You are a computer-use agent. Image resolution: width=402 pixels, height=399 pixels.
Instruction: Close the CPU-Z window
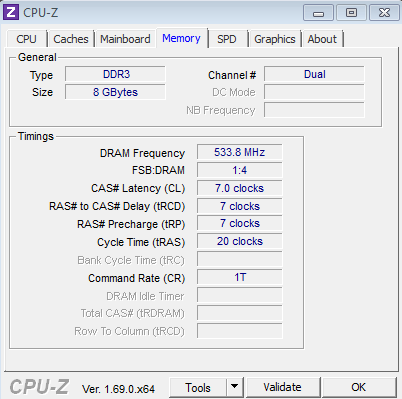pyautogui.click(x=384, y=13)
